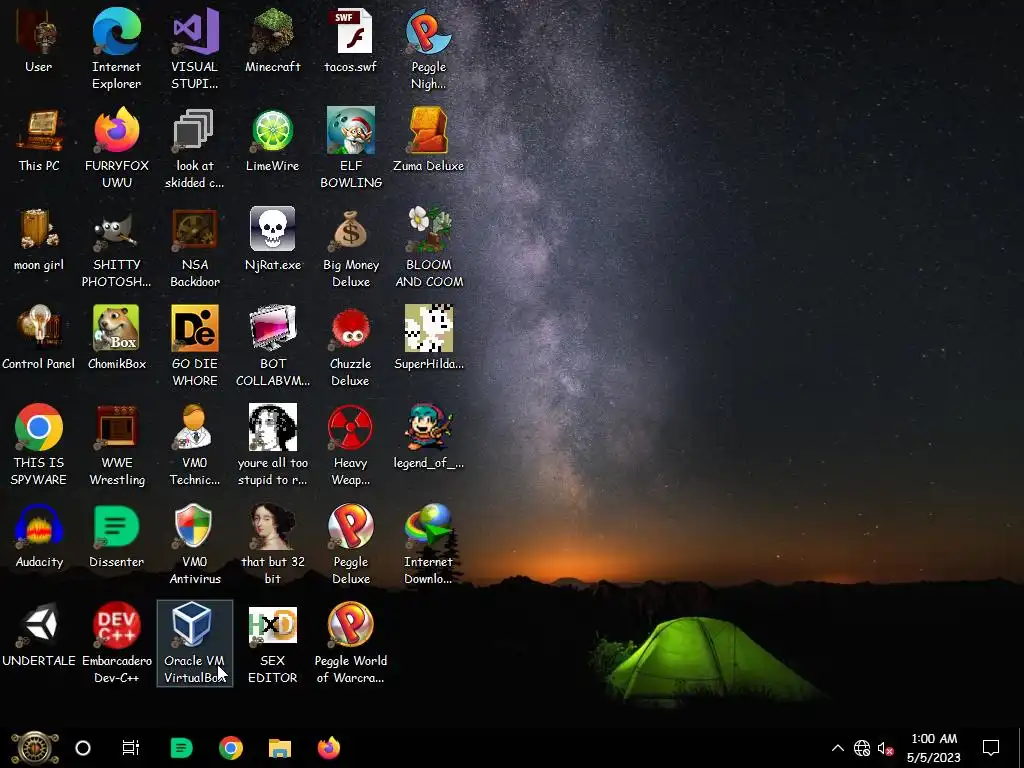
Task: Open Peggle Nights shortcut
Action: click(x=428, y=49)
